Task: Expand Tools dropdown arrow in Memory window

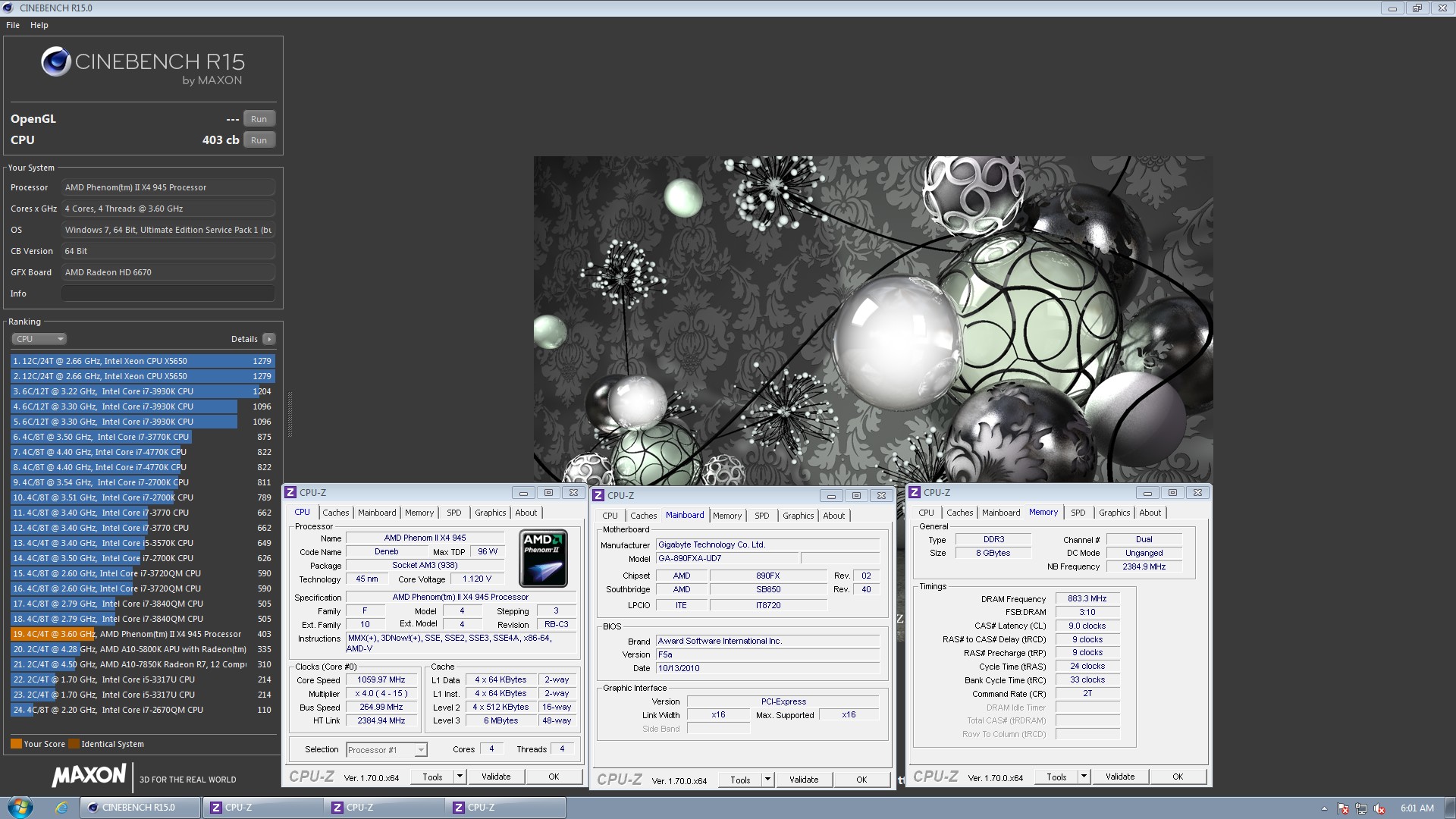Action: (x=1084, y=777)
